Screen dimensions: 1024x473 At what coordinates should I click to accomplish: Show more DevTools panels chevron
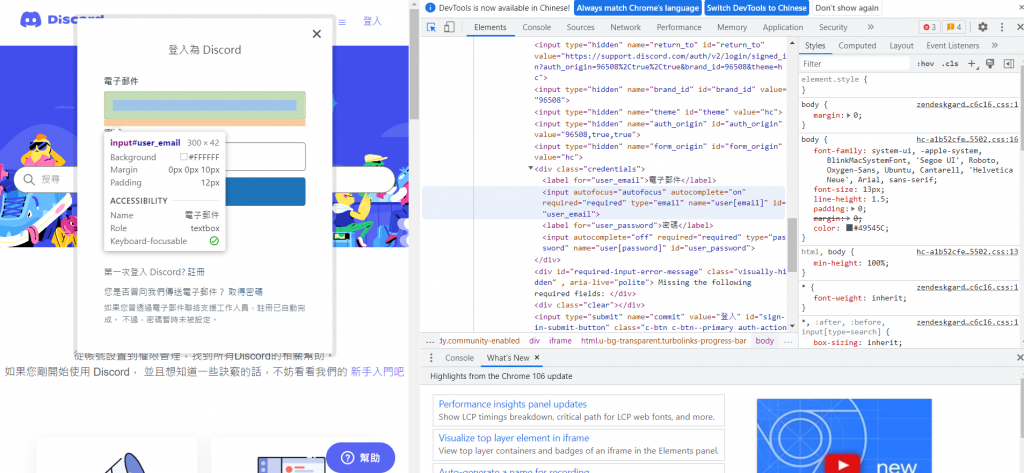[x=871, y=27]
